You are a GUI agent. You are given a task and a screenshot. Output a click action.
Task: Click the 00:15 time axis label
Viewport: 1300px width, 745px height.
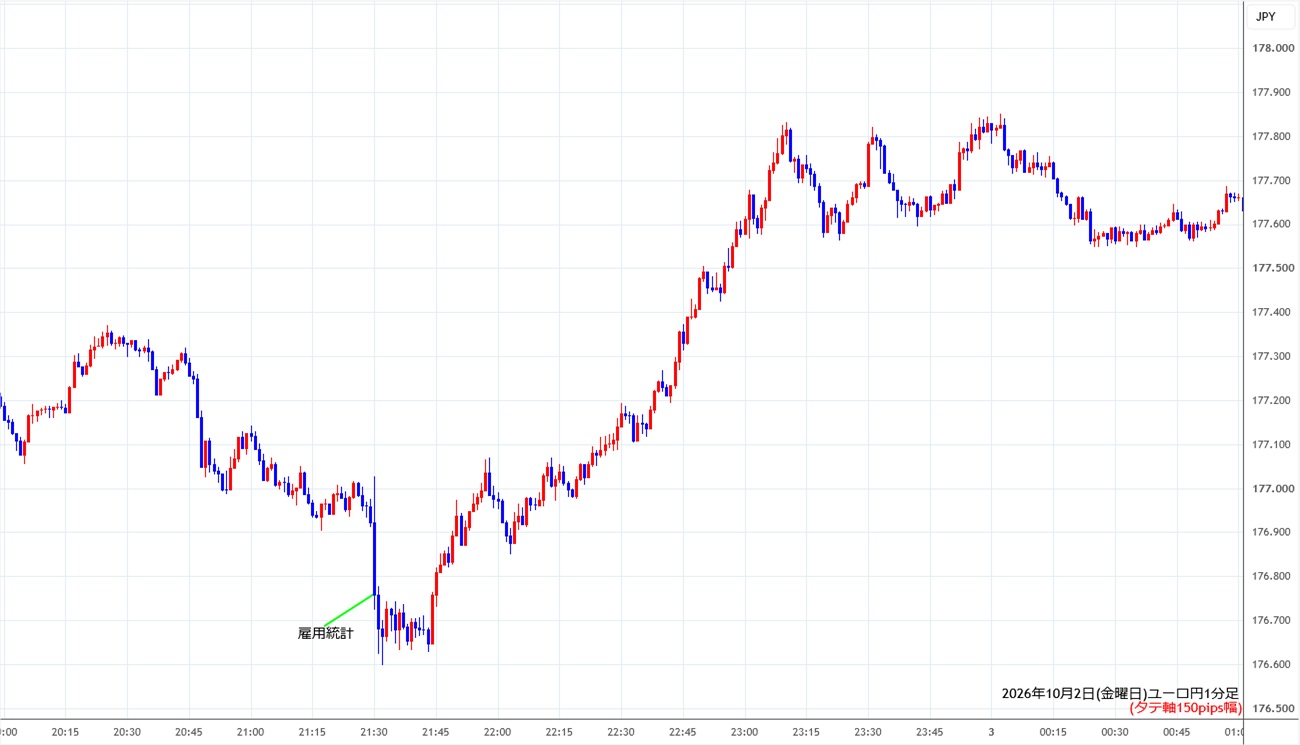click(1053, 732)
